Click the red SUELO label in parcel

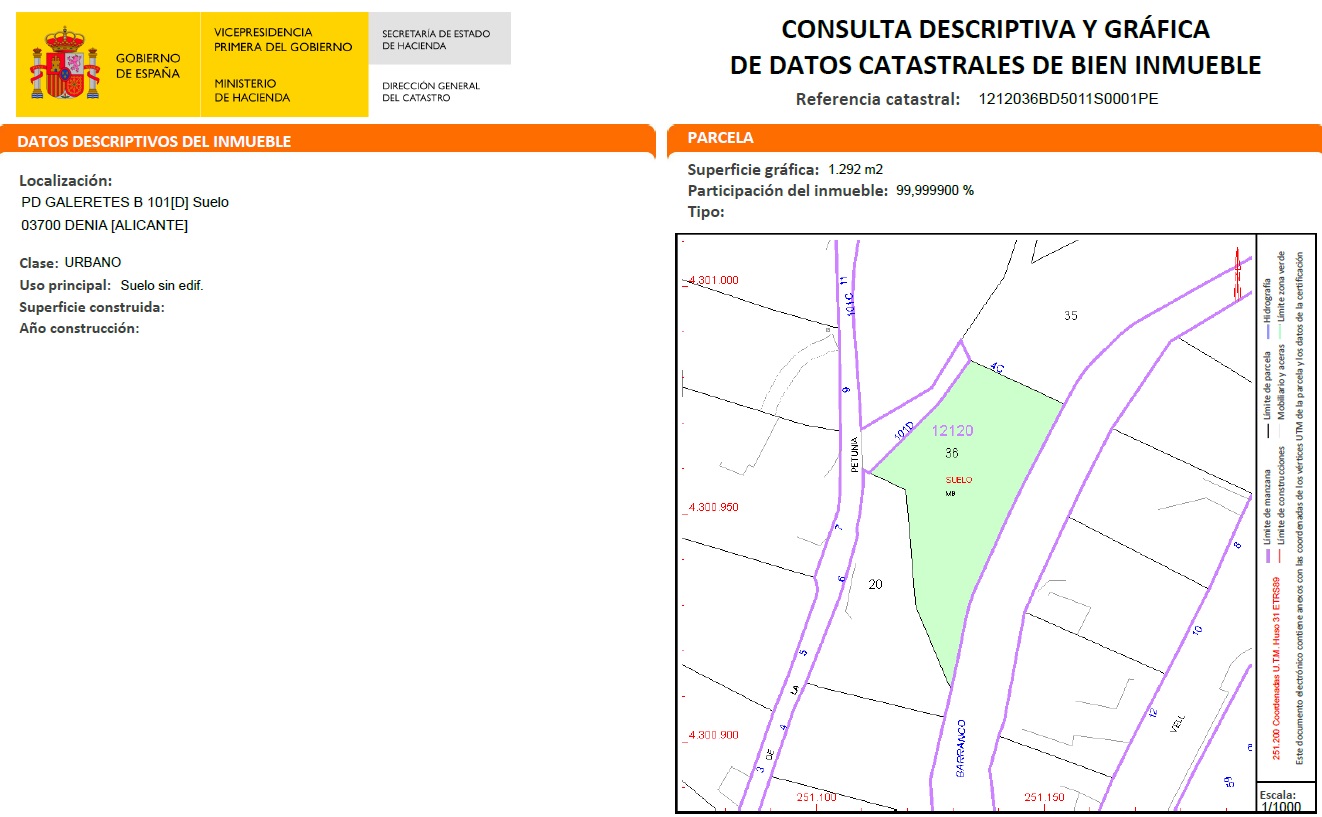(x=958, y=480)
